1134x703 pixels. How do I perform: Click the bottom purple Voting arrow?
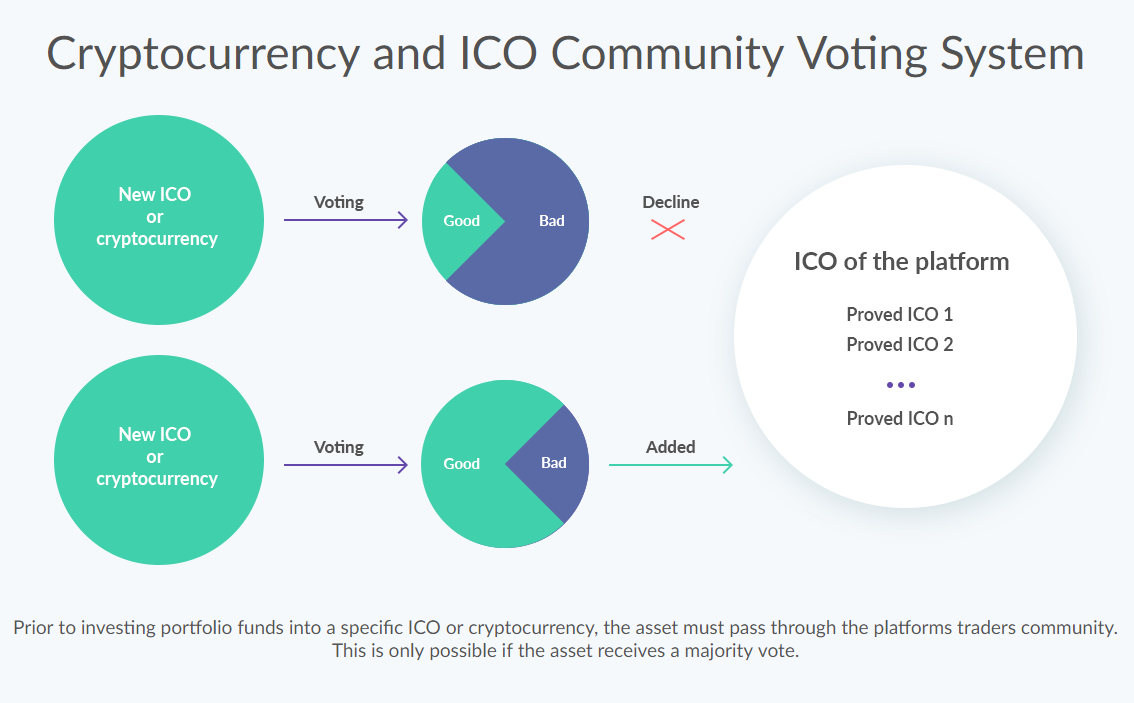click(x=346, y=464)
